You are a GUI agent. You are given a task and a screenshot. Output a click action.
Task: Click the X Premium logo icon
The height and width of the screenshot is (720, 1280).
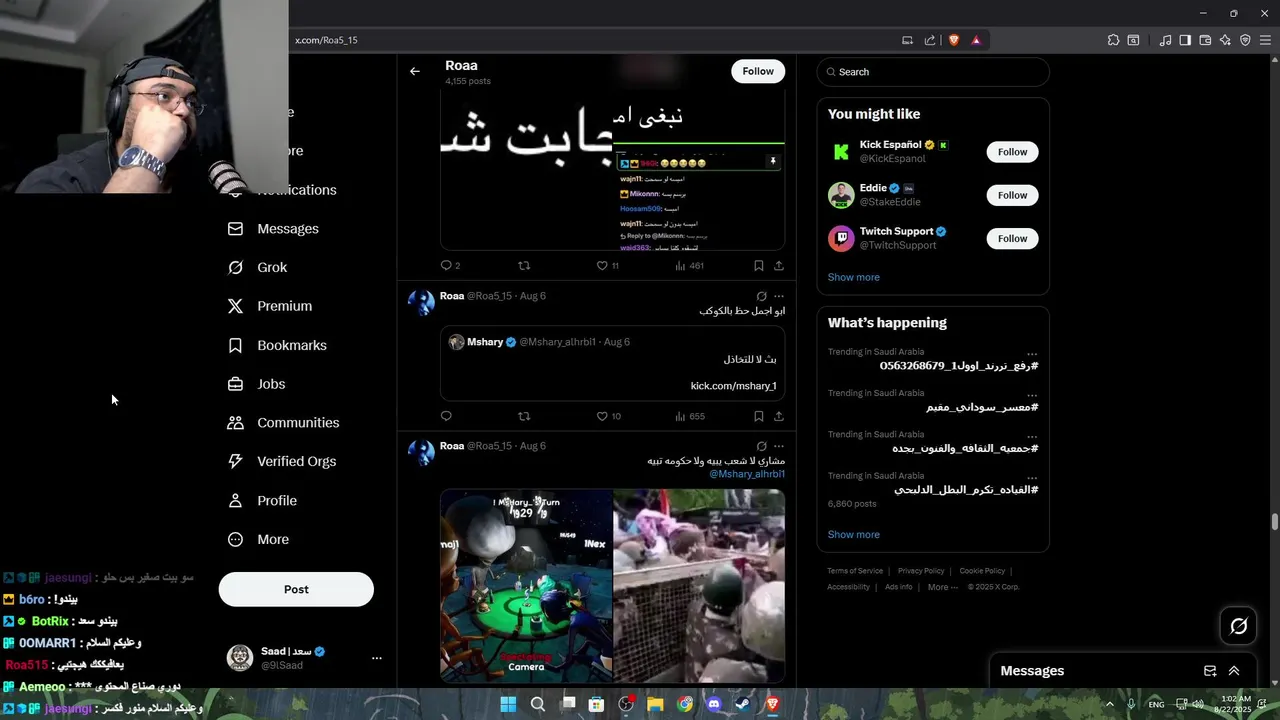click(235, 306)
